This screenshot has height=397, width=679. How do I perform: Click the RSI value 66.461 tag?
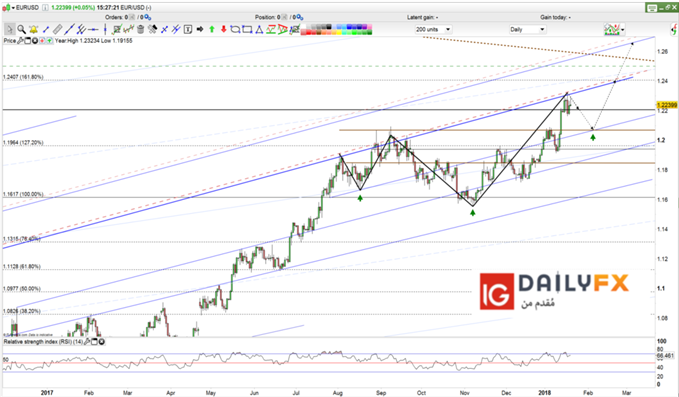(666, 355)
